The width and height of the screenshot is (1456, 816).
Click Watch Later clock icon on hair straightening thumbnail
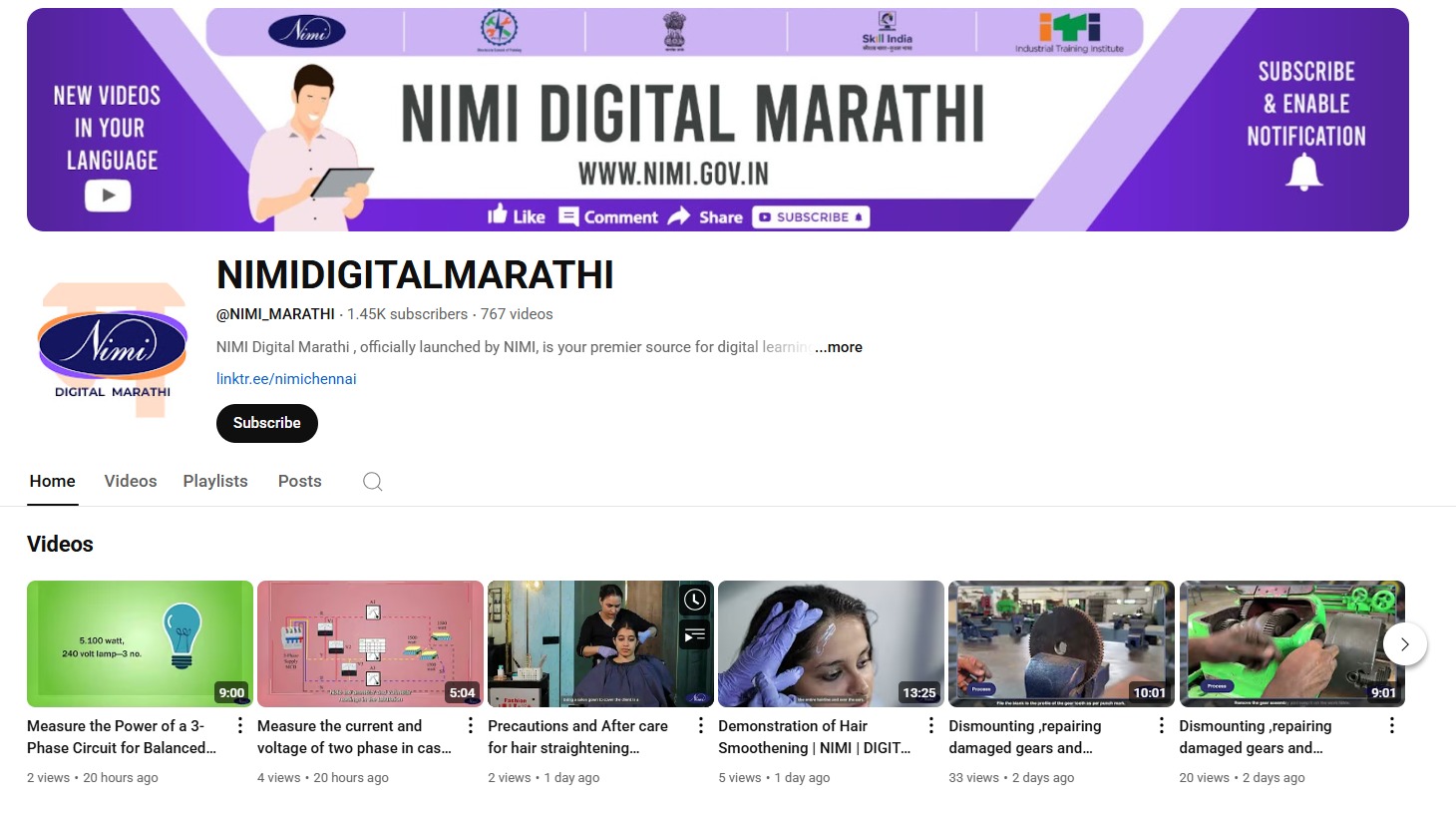[x=695, y=600]
